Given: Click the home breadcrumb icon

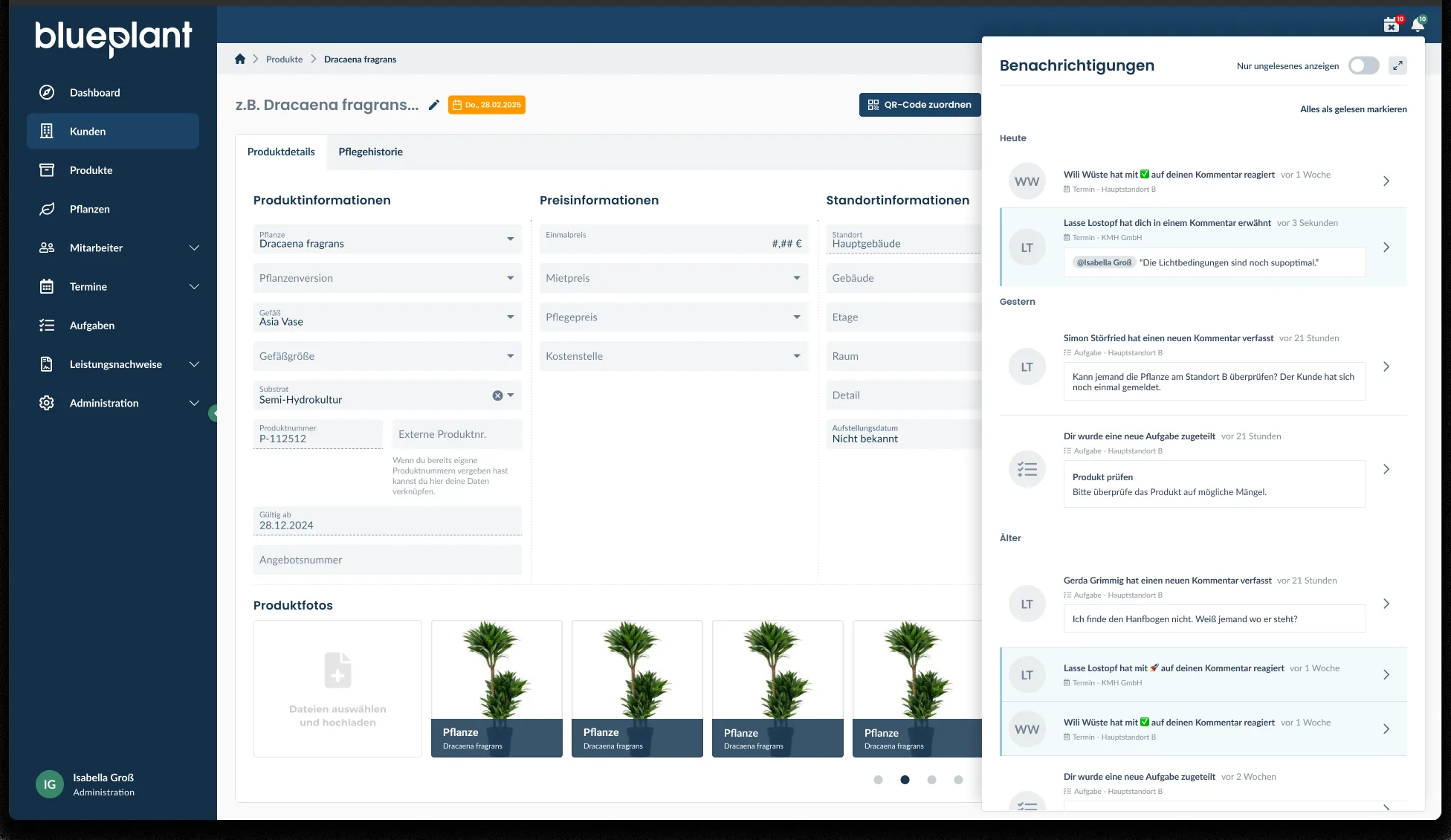Looking at the screenshot, I should (x=240, y=59).
